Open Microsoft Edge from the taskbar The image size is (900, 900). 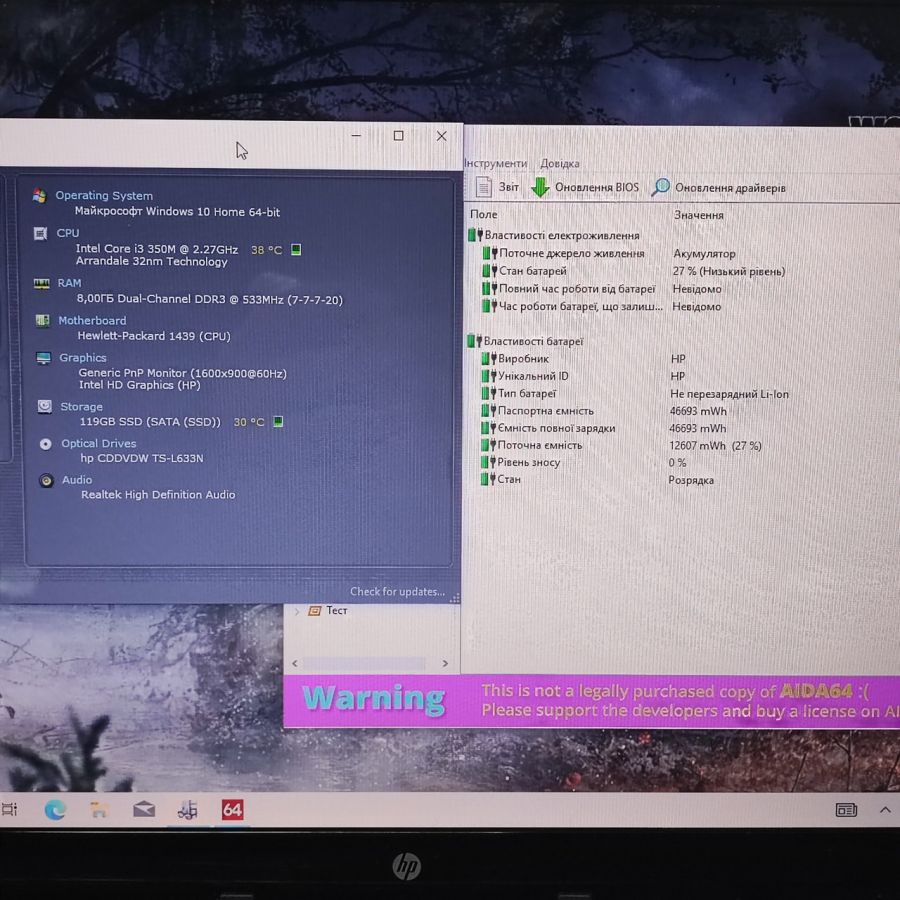(55, 810)
